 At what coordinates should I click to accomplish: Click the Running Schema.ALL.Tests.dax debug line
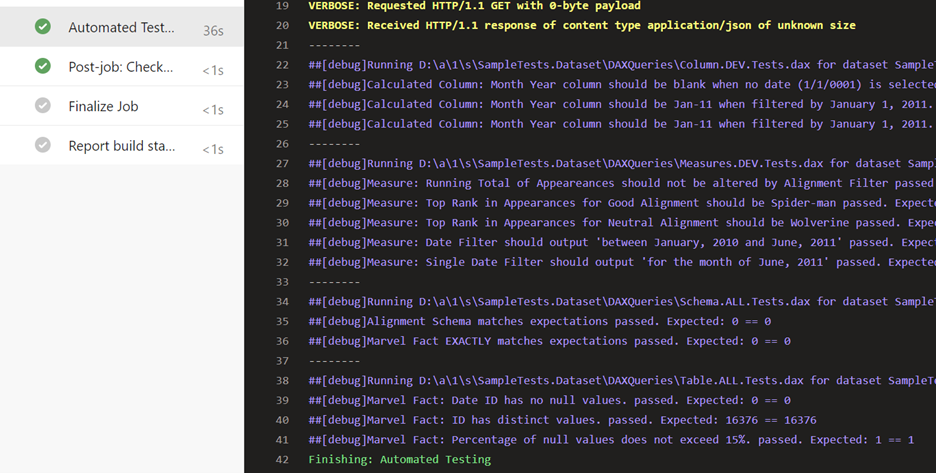tap(620, 301)
